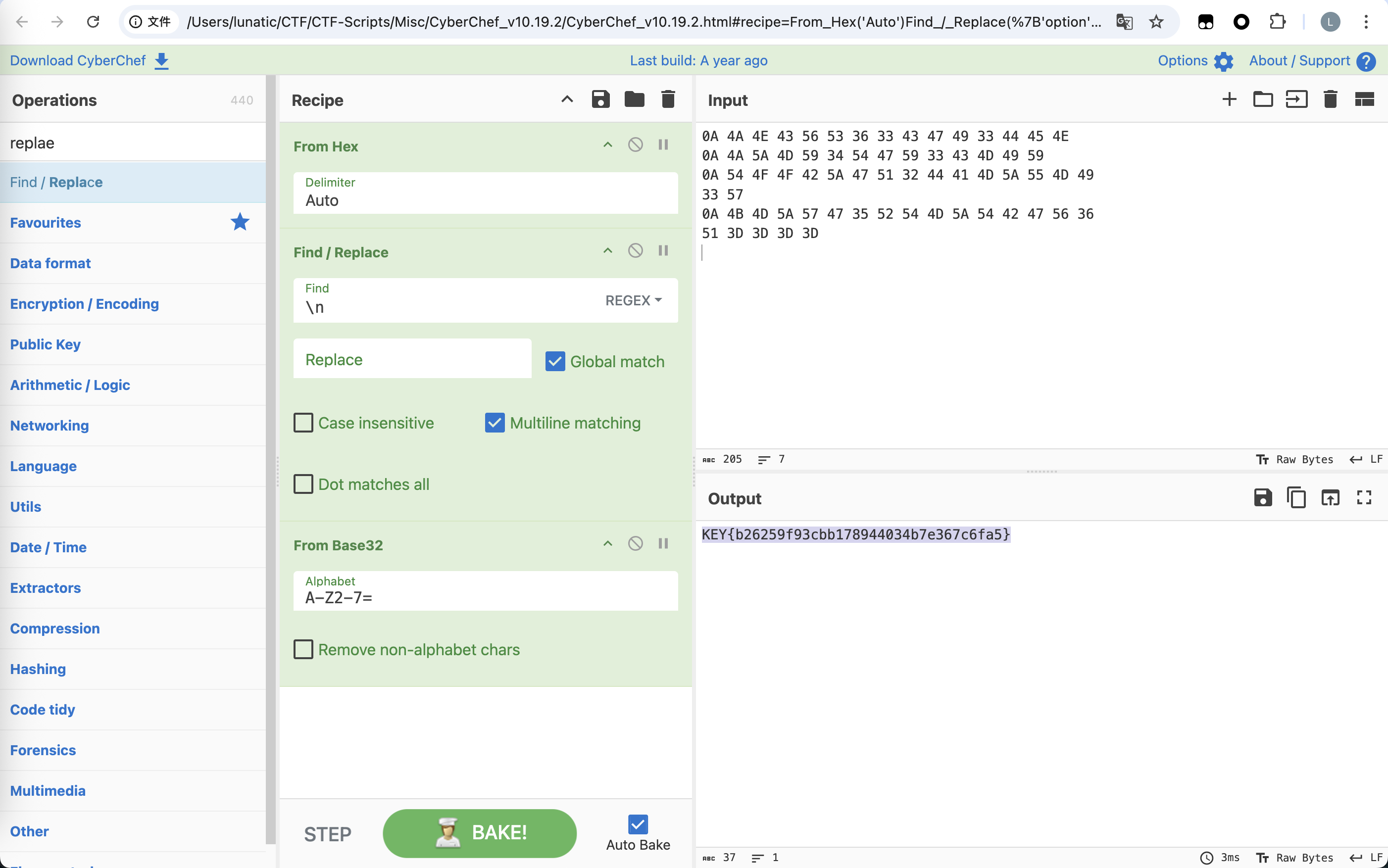Change input end of line sequence LF
Viewport: 1388px width, 868px height.
pyautogui.click(x=1367, y=459)
